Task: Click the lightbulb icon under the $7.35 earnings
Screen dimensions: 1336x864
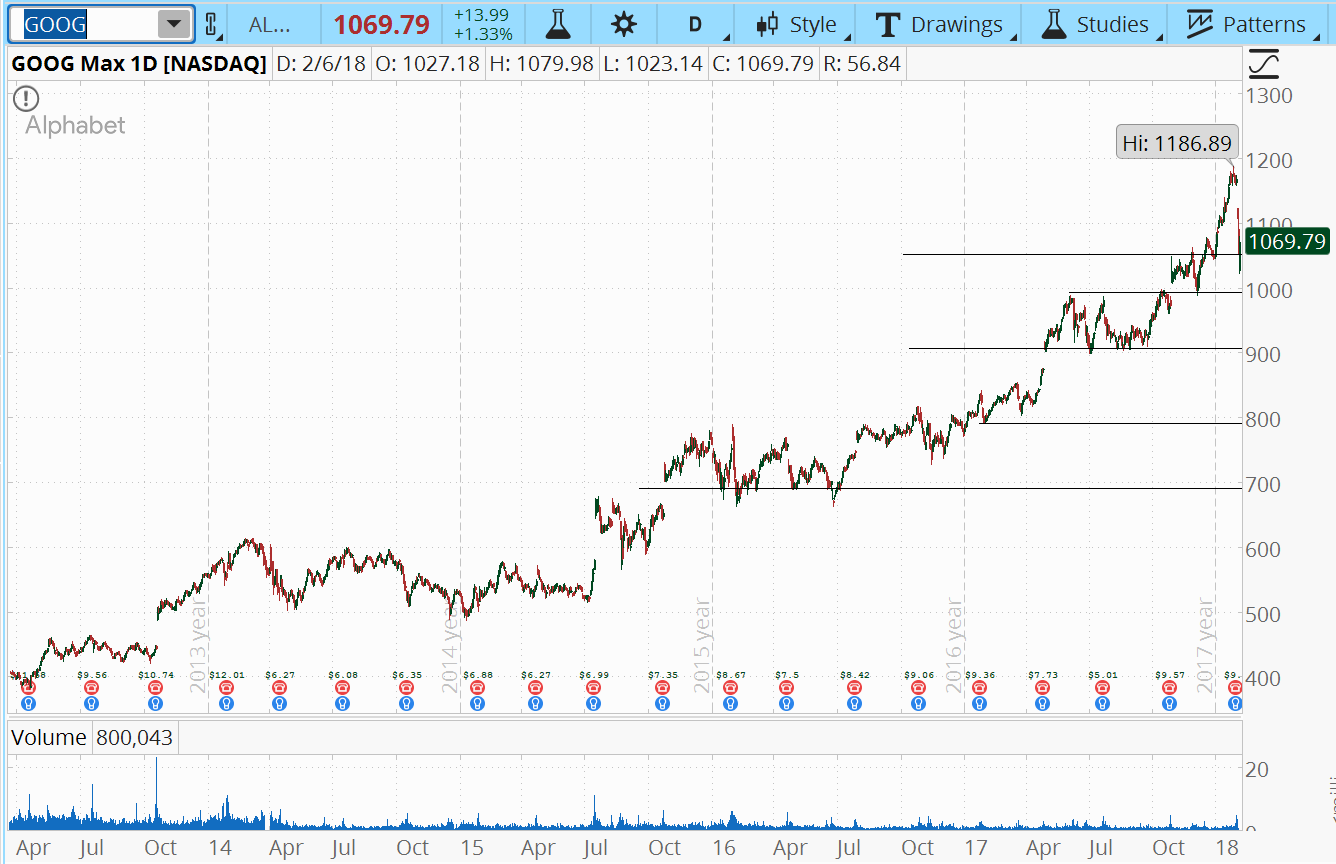Action: pos(662,704)
